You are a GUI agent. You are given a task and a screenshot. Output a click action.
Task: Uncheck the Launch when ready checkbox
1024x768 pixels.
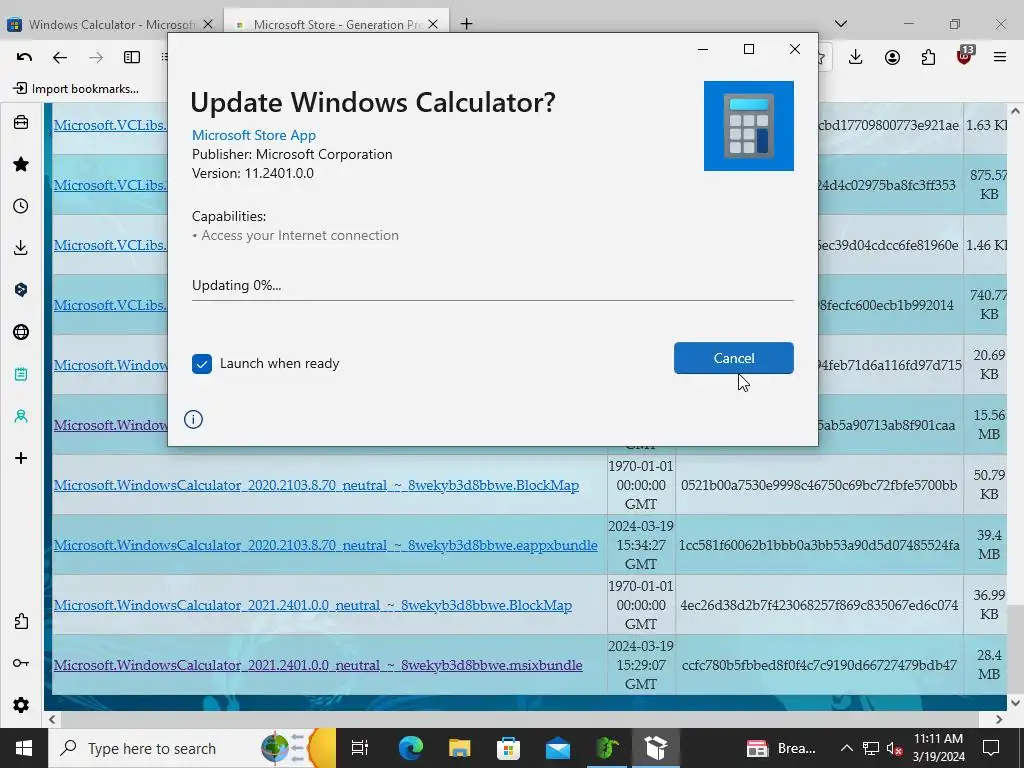[202, 364]
